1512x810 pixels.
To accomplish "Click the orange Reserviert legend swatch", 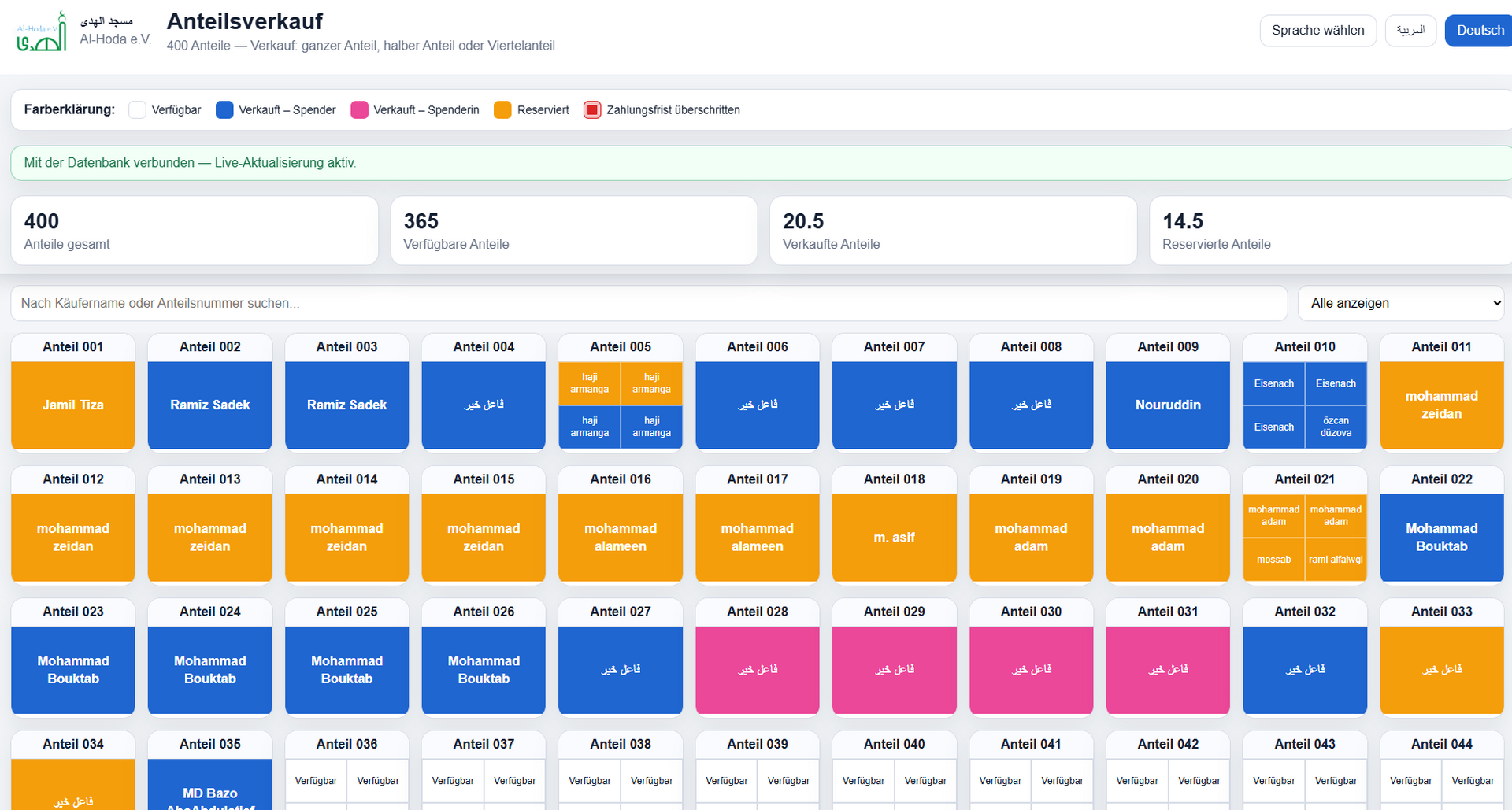I will point(502,110).
